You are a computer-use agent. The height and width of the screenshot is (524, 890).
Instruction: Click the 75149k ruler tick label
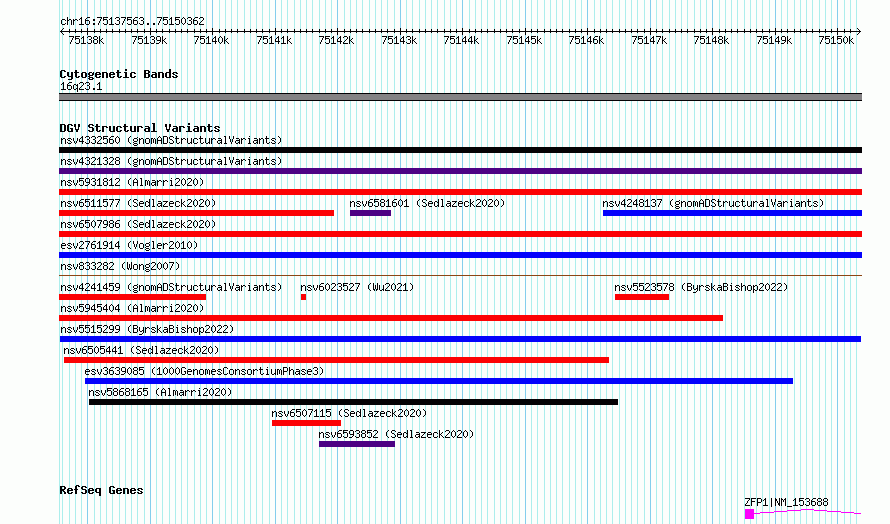774,40
